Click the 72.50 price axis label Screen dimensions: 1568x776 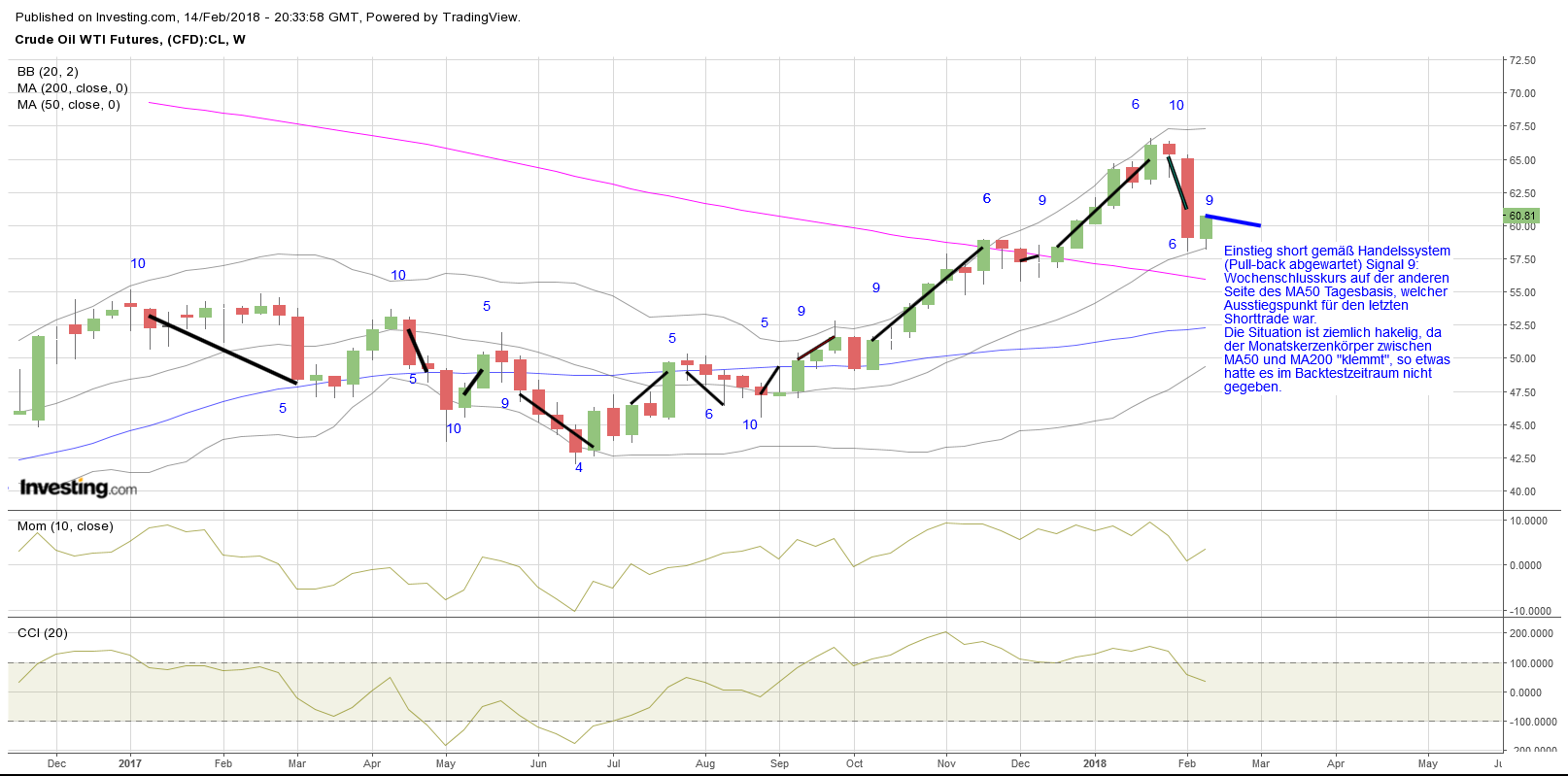(x=1521, y=60)
